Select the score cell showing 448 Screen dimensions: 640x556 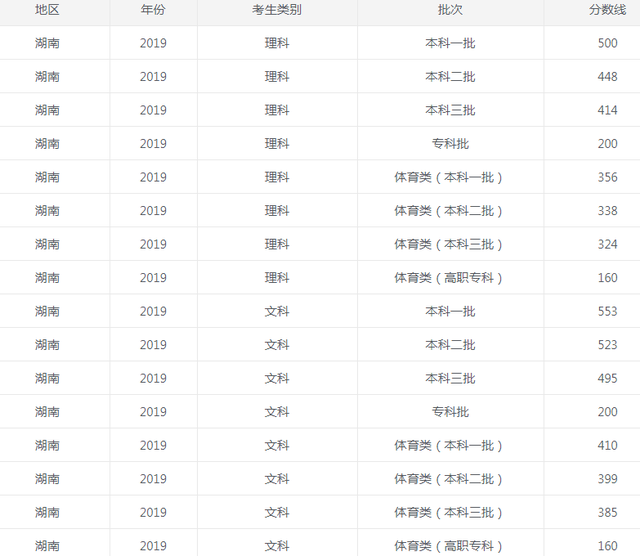(x=607, y=77)
